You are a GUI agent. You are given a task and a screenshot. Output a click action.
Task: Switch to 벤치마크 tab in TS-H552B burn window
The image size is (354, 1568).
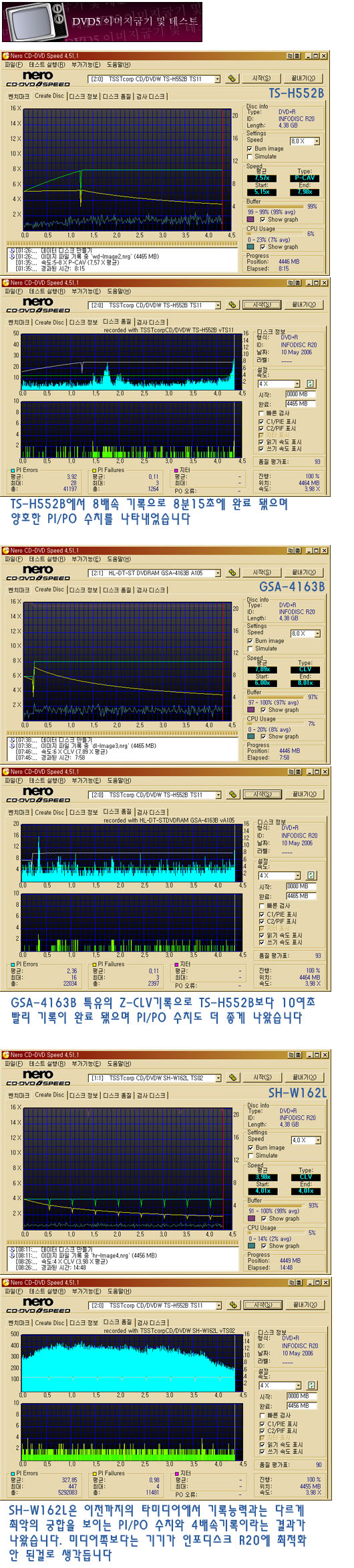18,97
